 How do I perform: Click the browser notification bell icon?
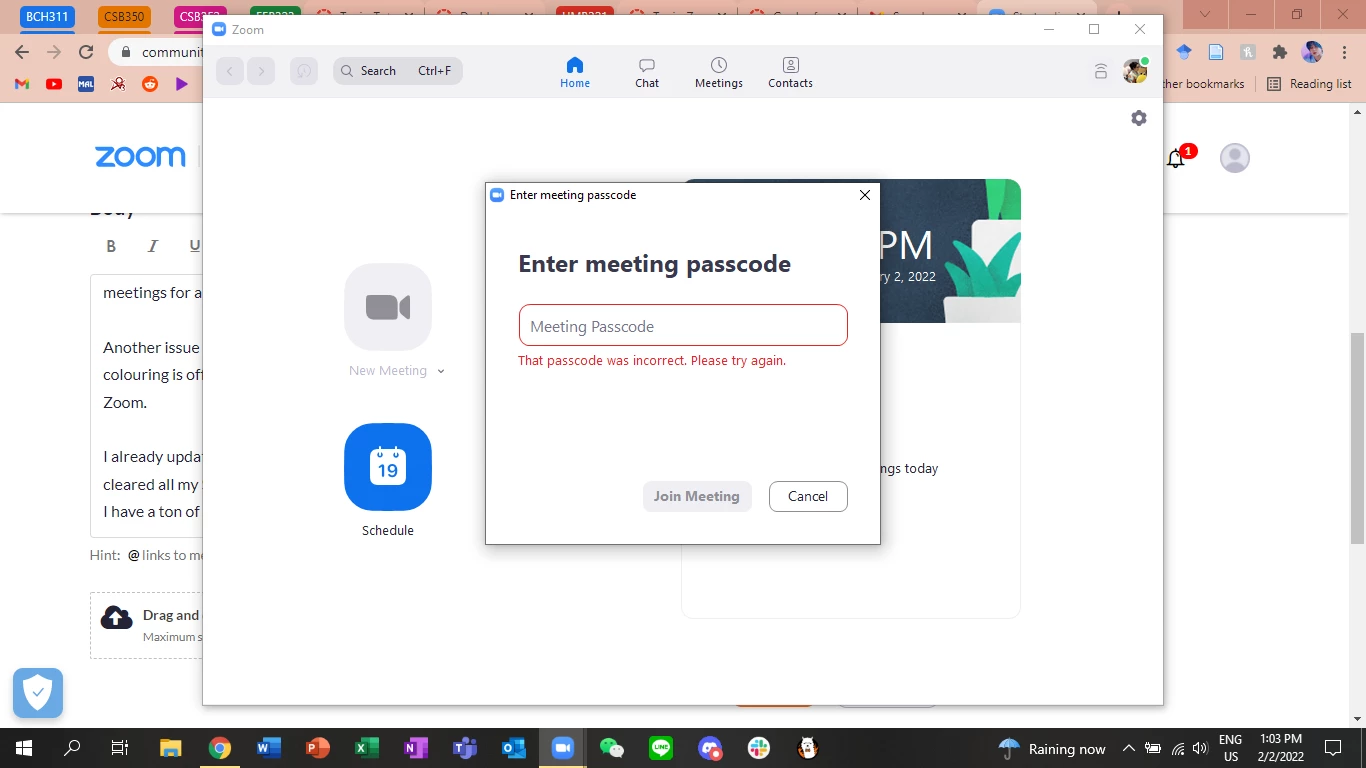point(1176,158)
